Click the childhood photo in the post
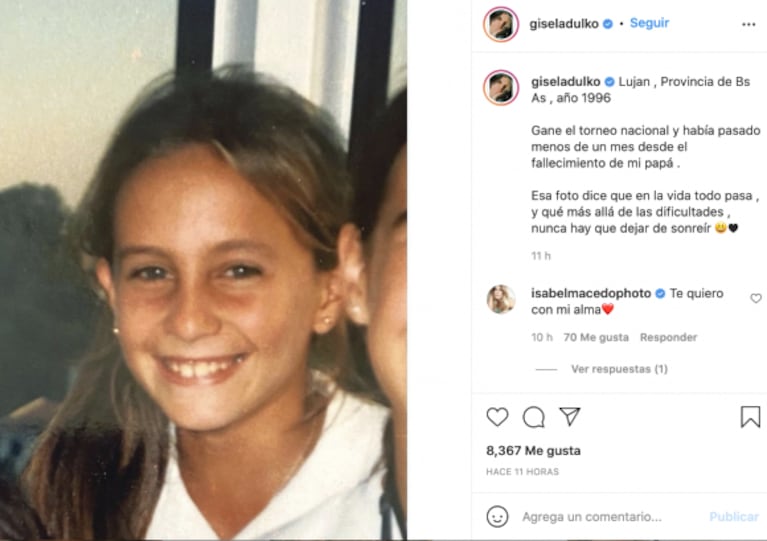Viewport: 767px width, 541px height. (x=203, y=270)
